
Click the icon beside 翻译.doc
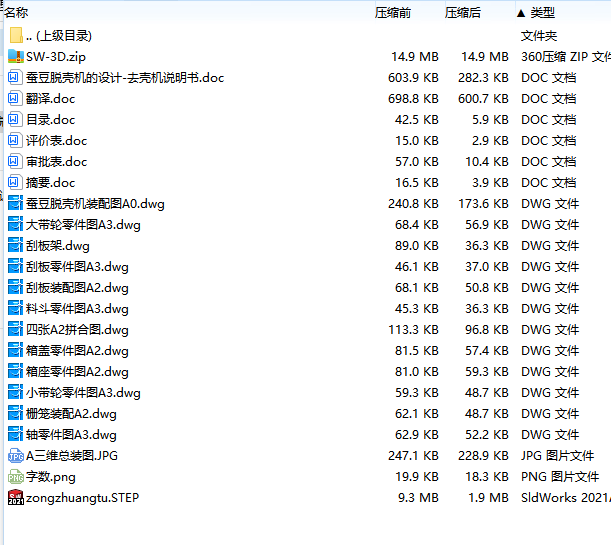point(14,99)
